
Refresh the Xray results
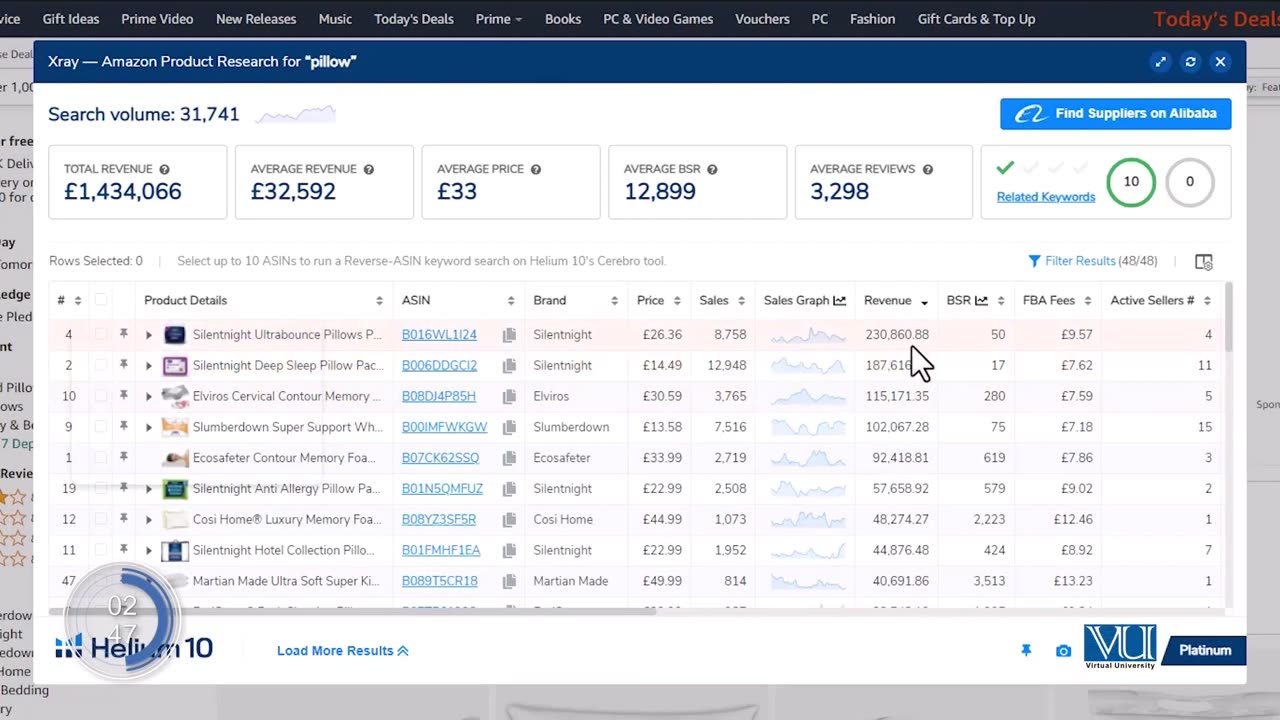point(1190,62)
